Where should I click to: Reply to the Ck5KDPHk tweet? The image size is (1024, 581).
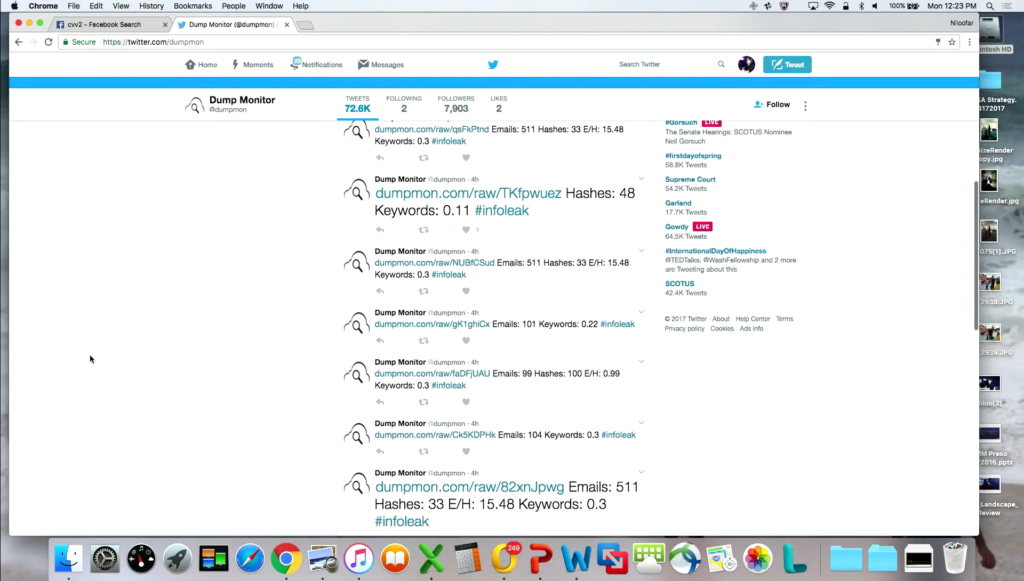[x=380, y=452]
